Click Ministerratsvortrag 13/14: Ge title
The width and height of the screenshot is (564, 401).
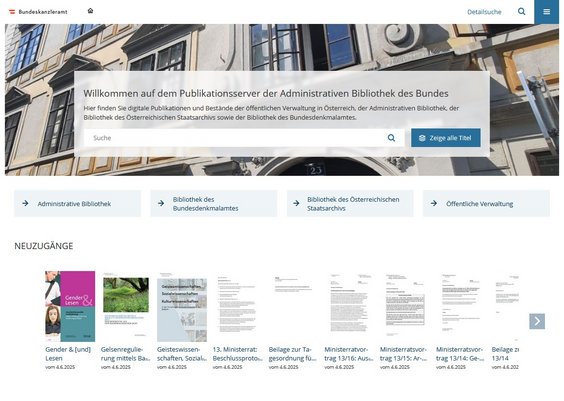pyautogui.click(x=460, y=354)
